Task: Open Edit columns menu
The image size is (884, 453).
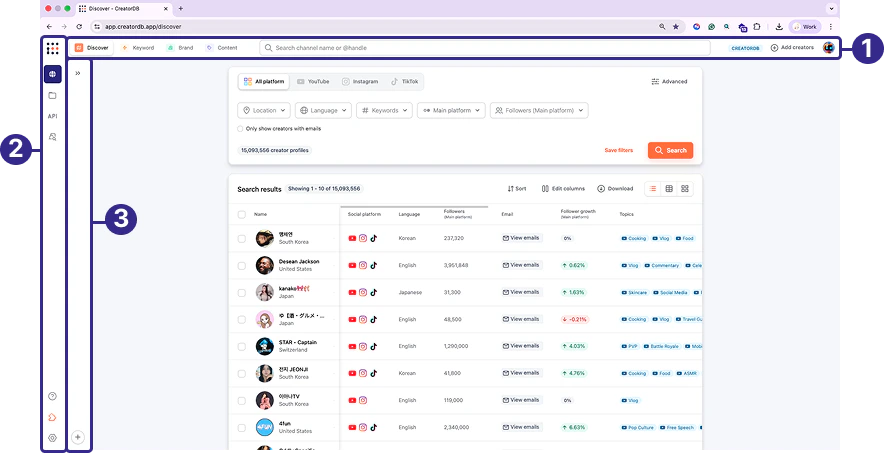Action: [x=563, y=189]
